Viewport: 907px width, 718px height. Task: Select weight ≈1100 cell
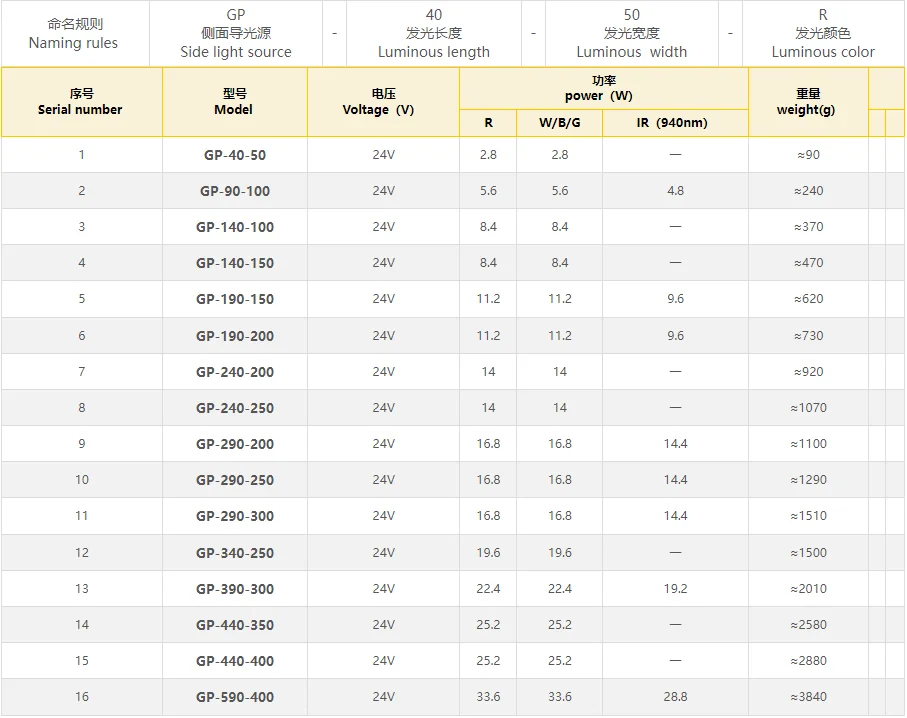coord(808,444)
